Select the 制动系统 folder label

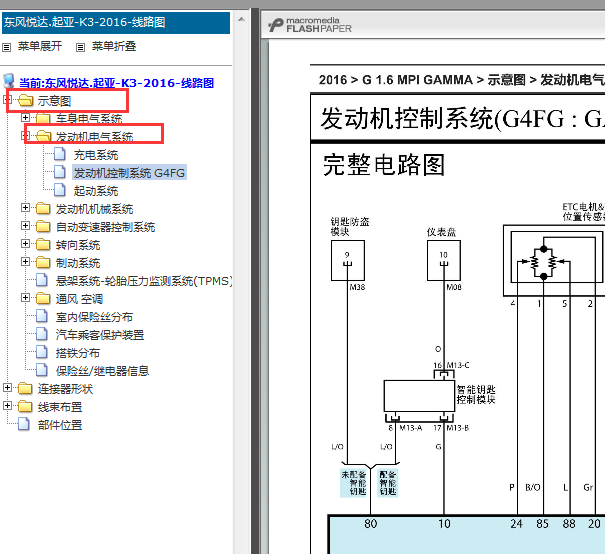[78, 263]
